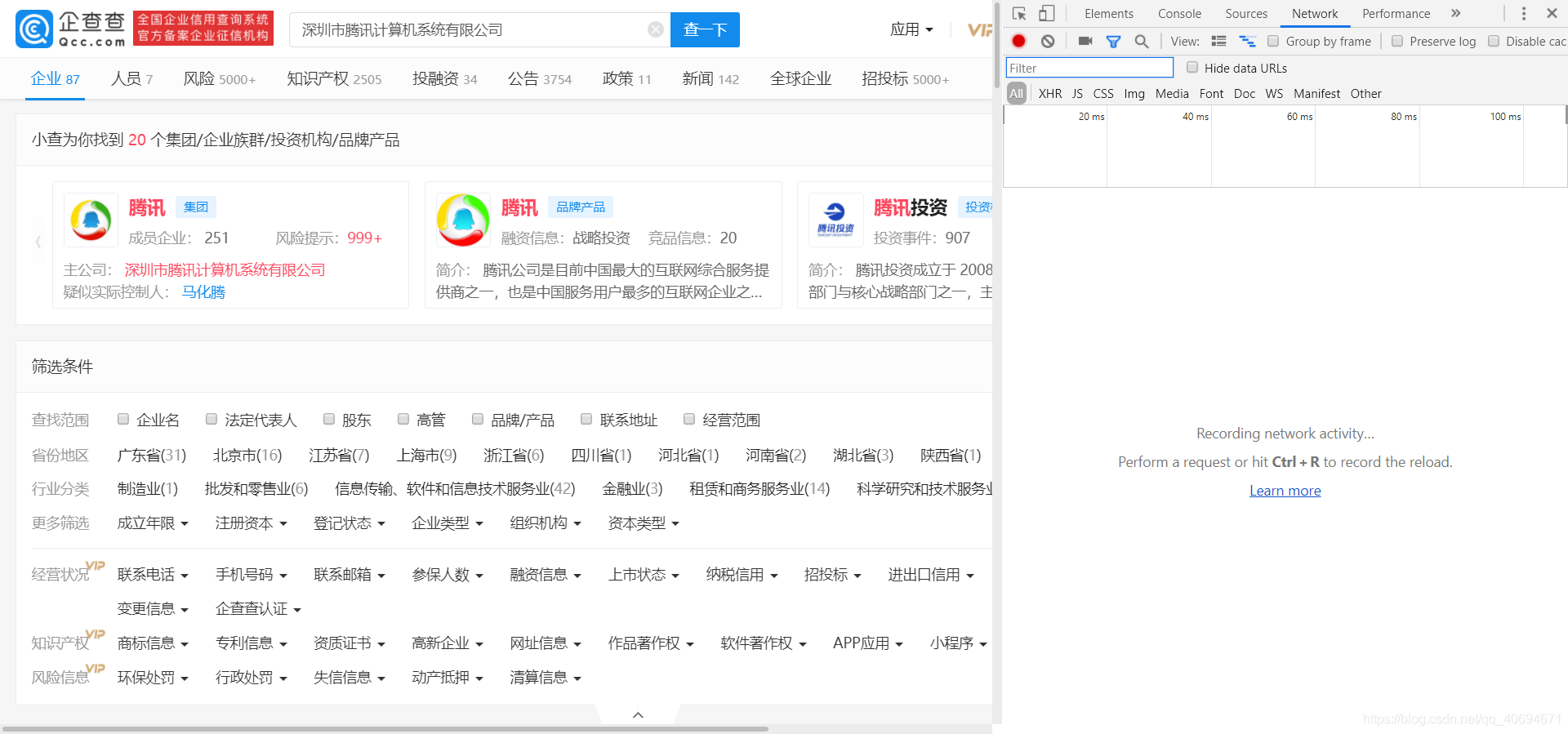The width and height of the screenshot is (1568, 734).
Task: Filter by 广东省(31) region
Action: pyautogui.click(x=151, y=455)
